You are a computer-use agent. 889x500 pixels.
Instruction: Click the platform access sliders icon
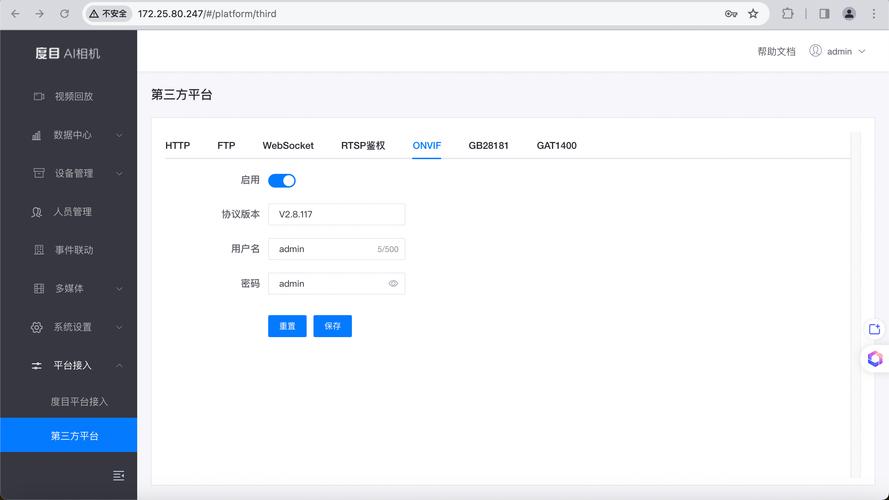coord(37,366)
